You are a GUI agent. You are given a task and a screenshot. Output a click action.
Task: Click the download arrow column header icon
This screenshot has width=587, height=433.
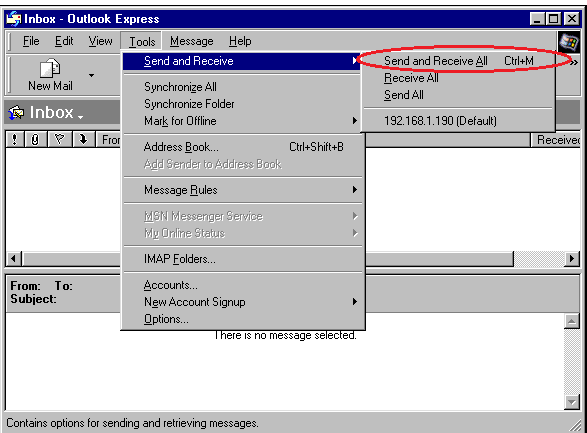click(x=83, y=140)
